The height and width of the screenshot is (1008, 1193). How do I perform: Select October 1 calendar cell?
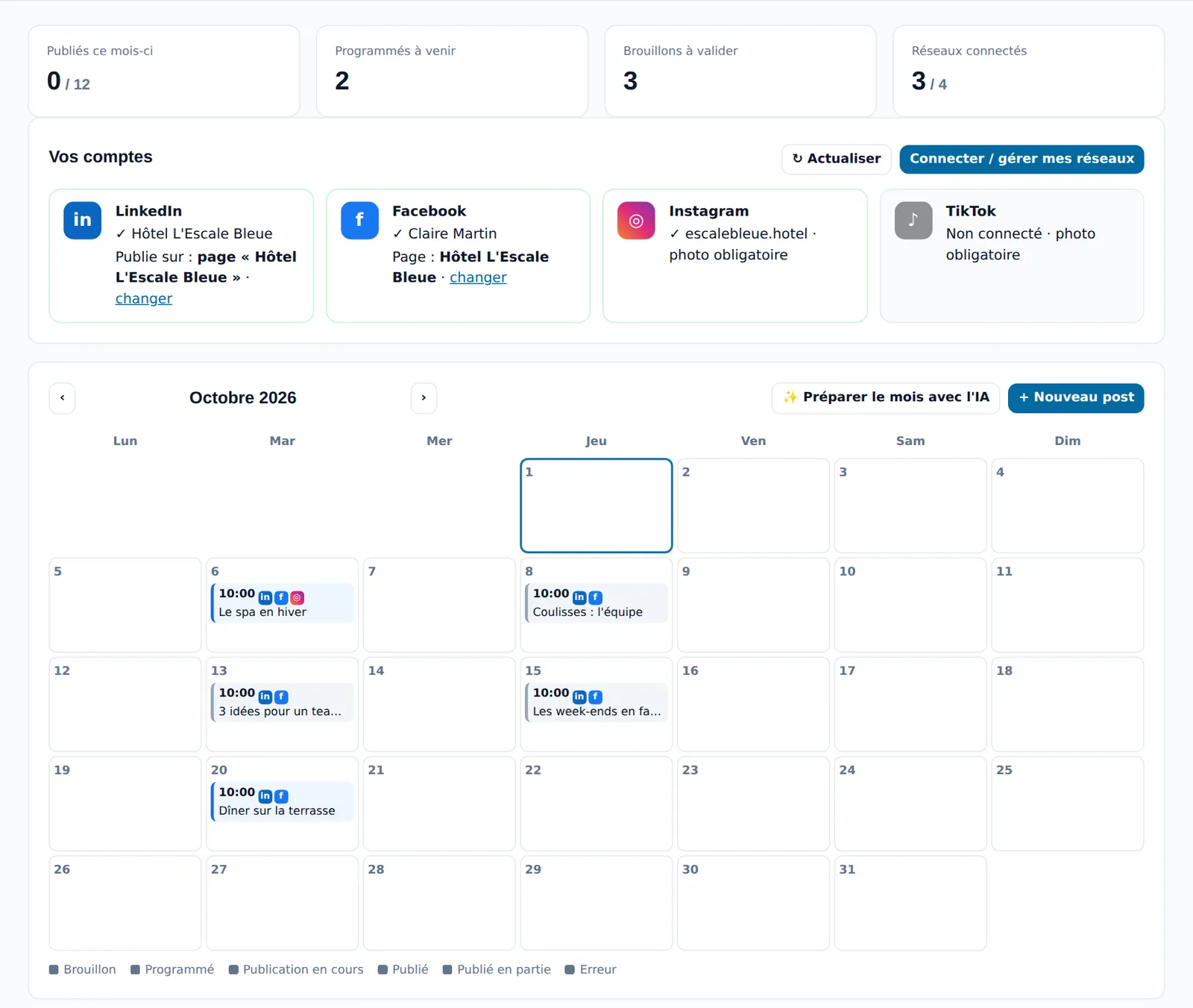596,505
